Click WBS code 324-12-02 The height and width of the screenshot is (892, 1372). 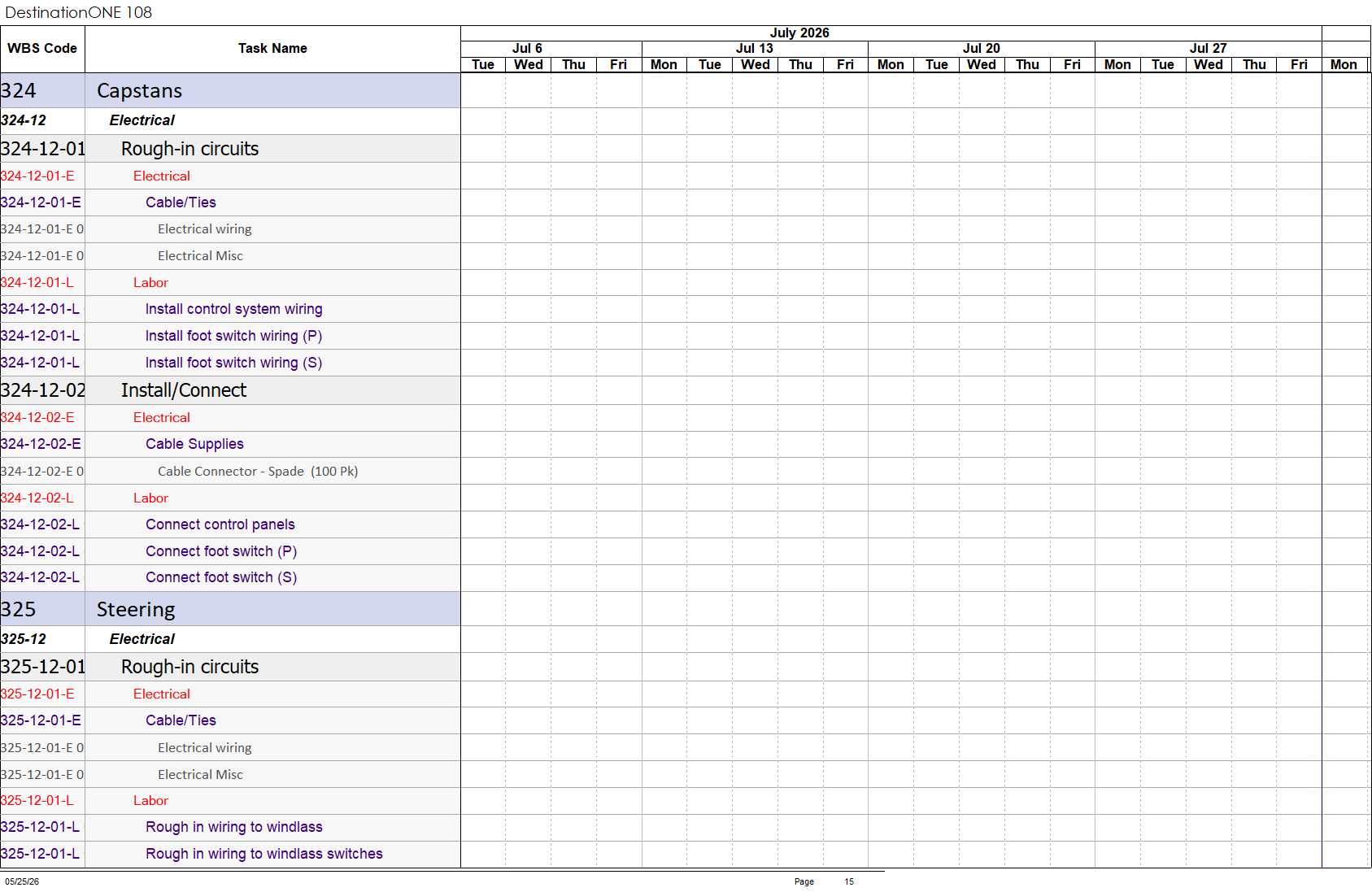point(42,390)
